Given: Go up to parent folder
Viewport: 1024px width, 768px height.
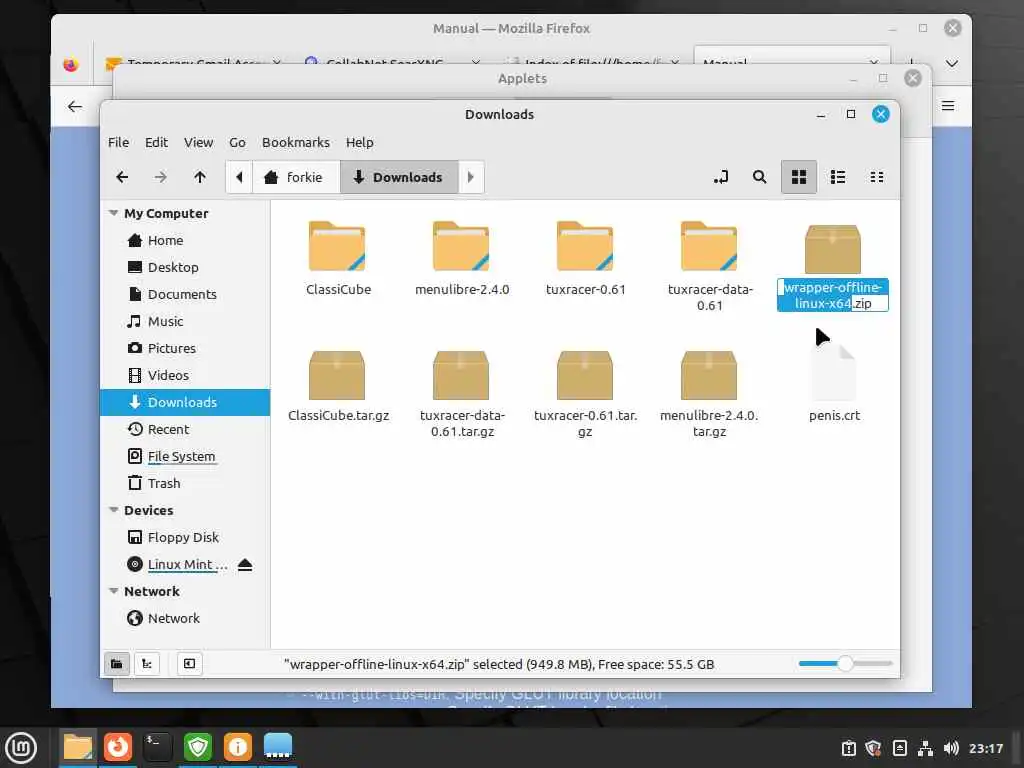Looking at the screenshot, I should click(200, 177).
